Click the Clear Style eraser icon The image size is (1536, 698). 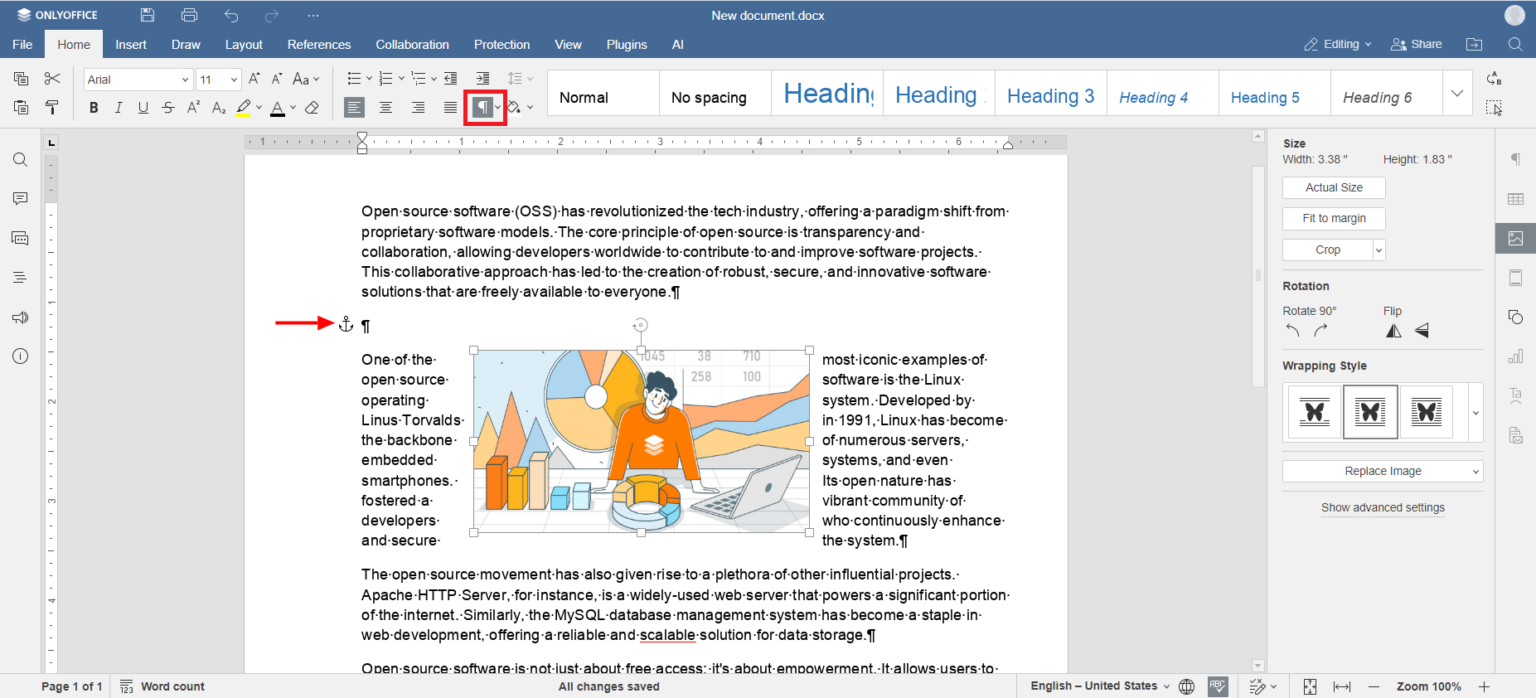pyautogui.click(x=312, y=108)
